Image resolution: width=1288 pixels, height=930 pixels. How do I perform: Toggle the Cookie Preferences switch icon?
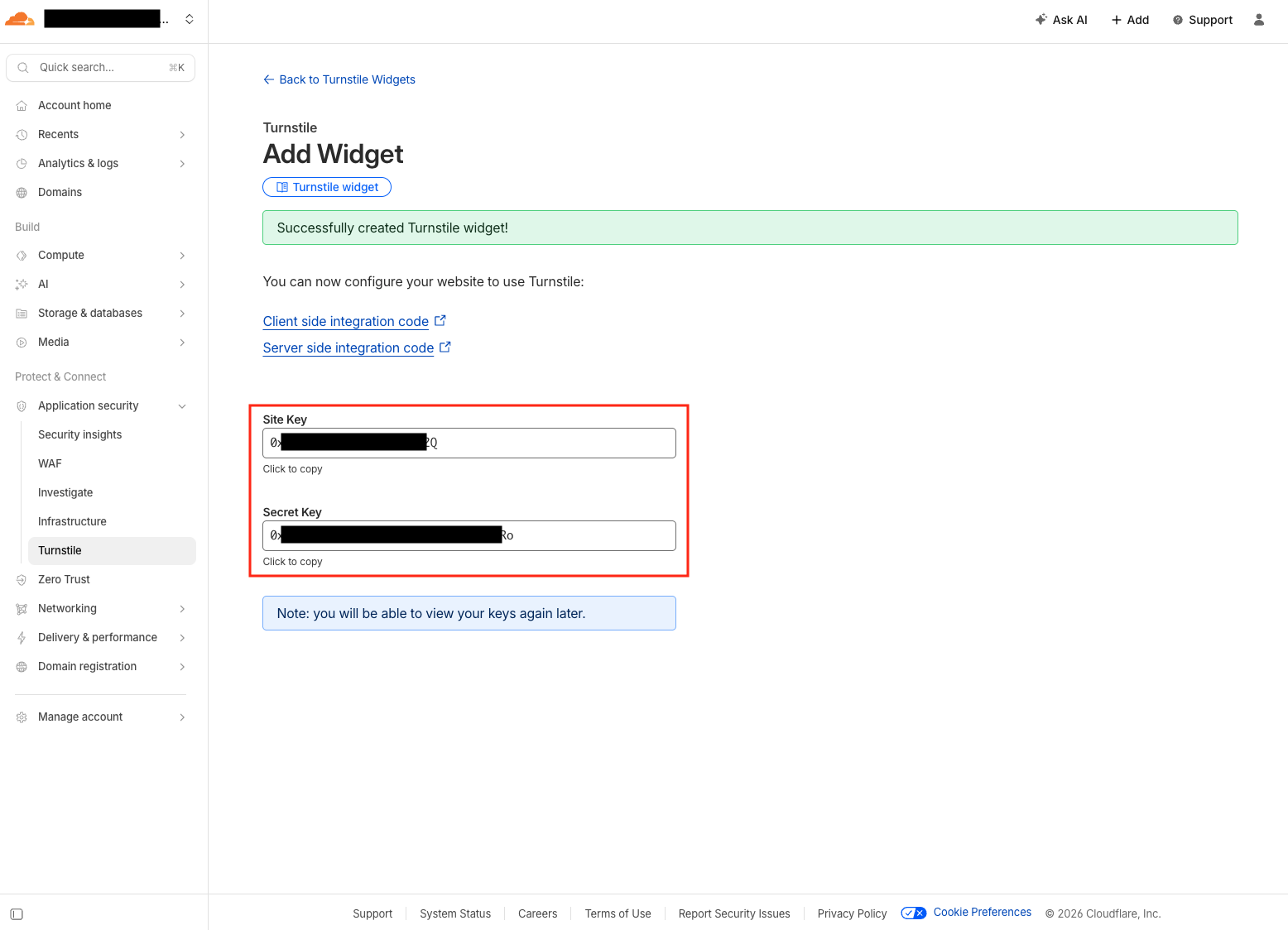click(913, 913)
